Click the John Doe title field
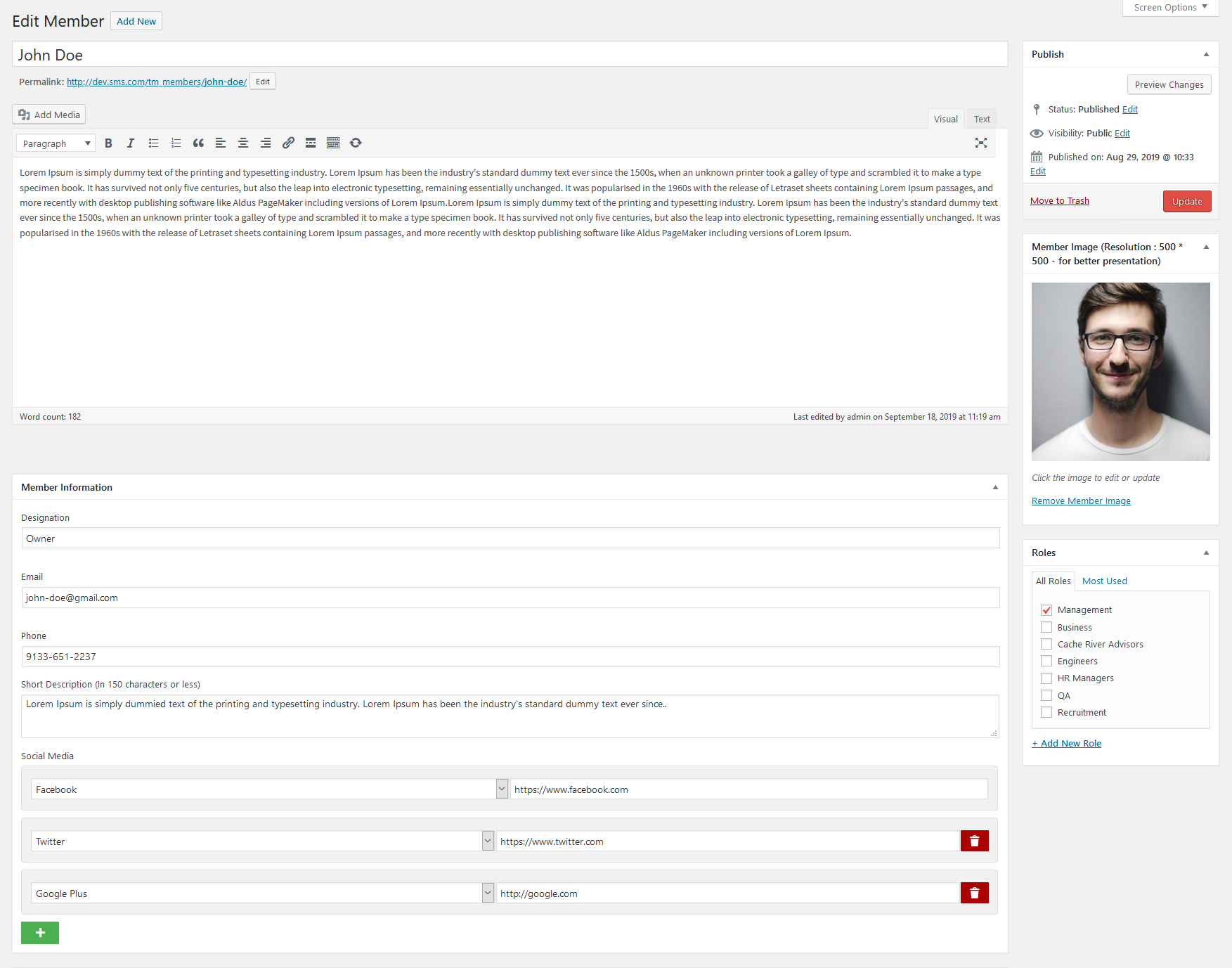 tap(510, 55)
